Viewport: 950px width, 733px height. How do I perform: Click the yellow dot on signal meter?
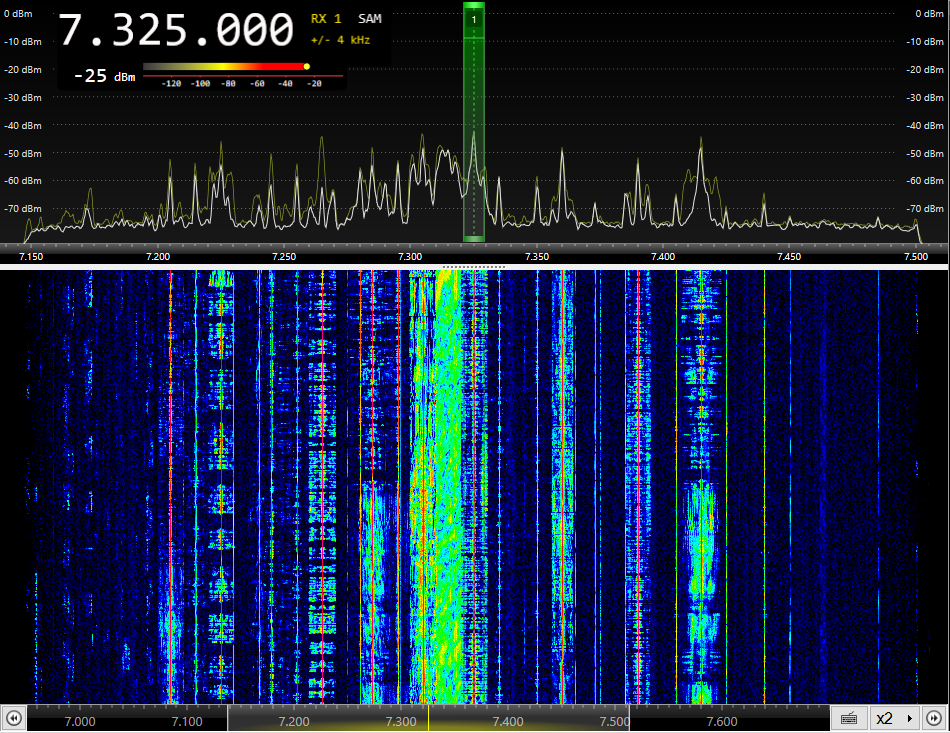coord(306,66)
